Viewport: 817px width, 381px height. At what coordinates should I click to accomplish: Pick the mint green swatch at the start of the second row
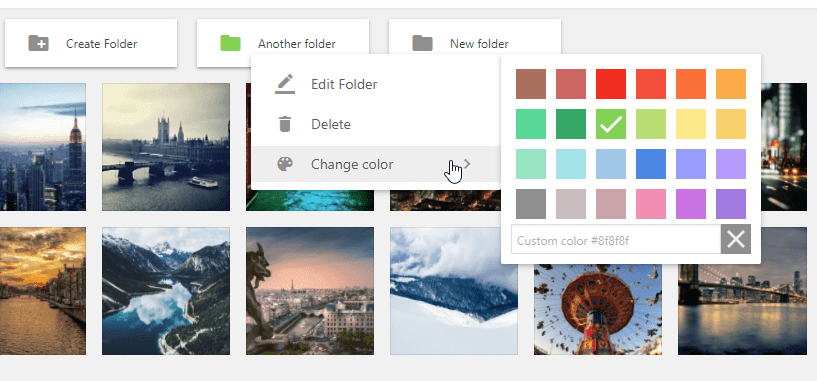[x=531, y=124]
